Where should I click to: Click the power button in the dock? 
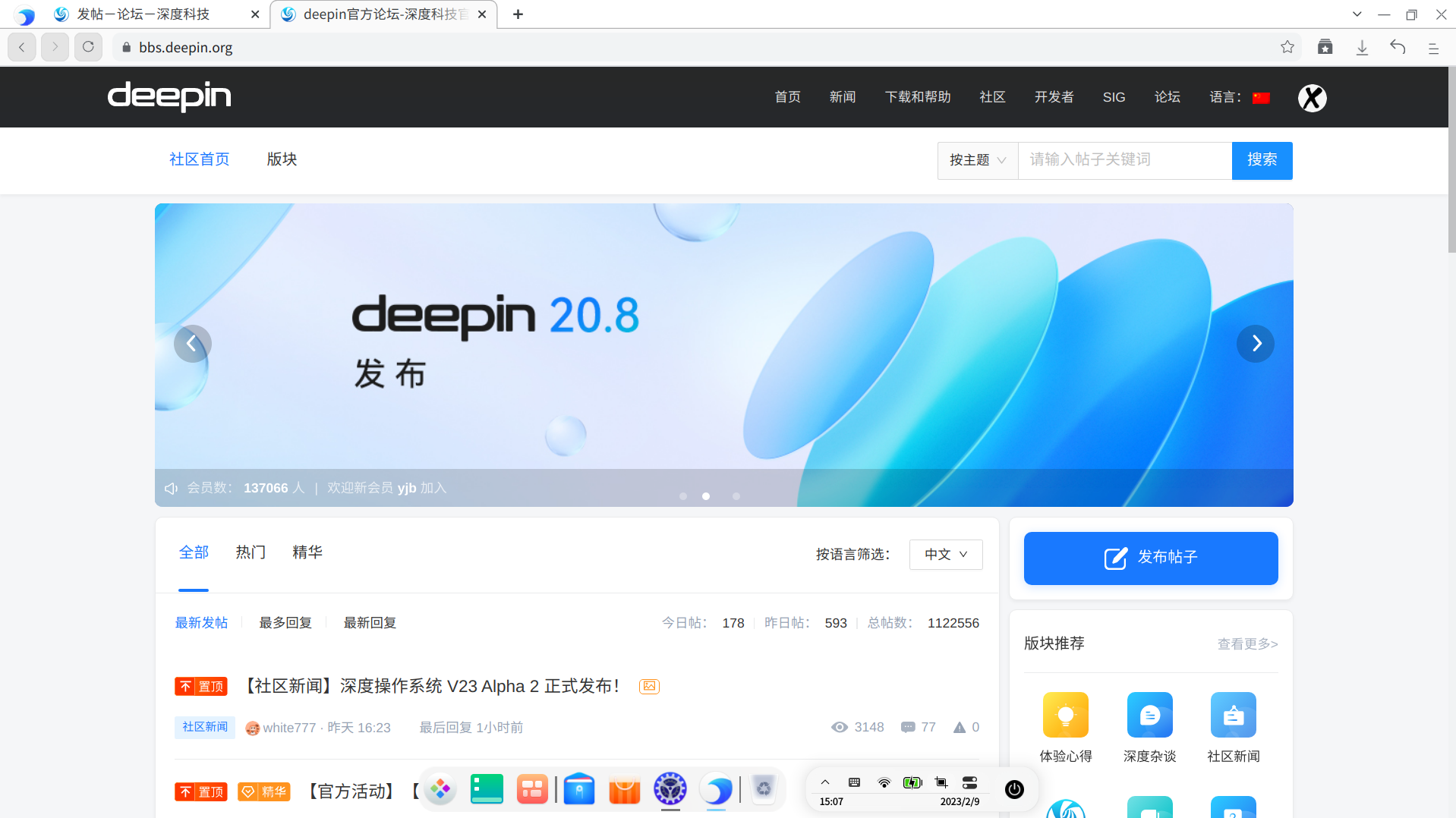[1014, 789]
